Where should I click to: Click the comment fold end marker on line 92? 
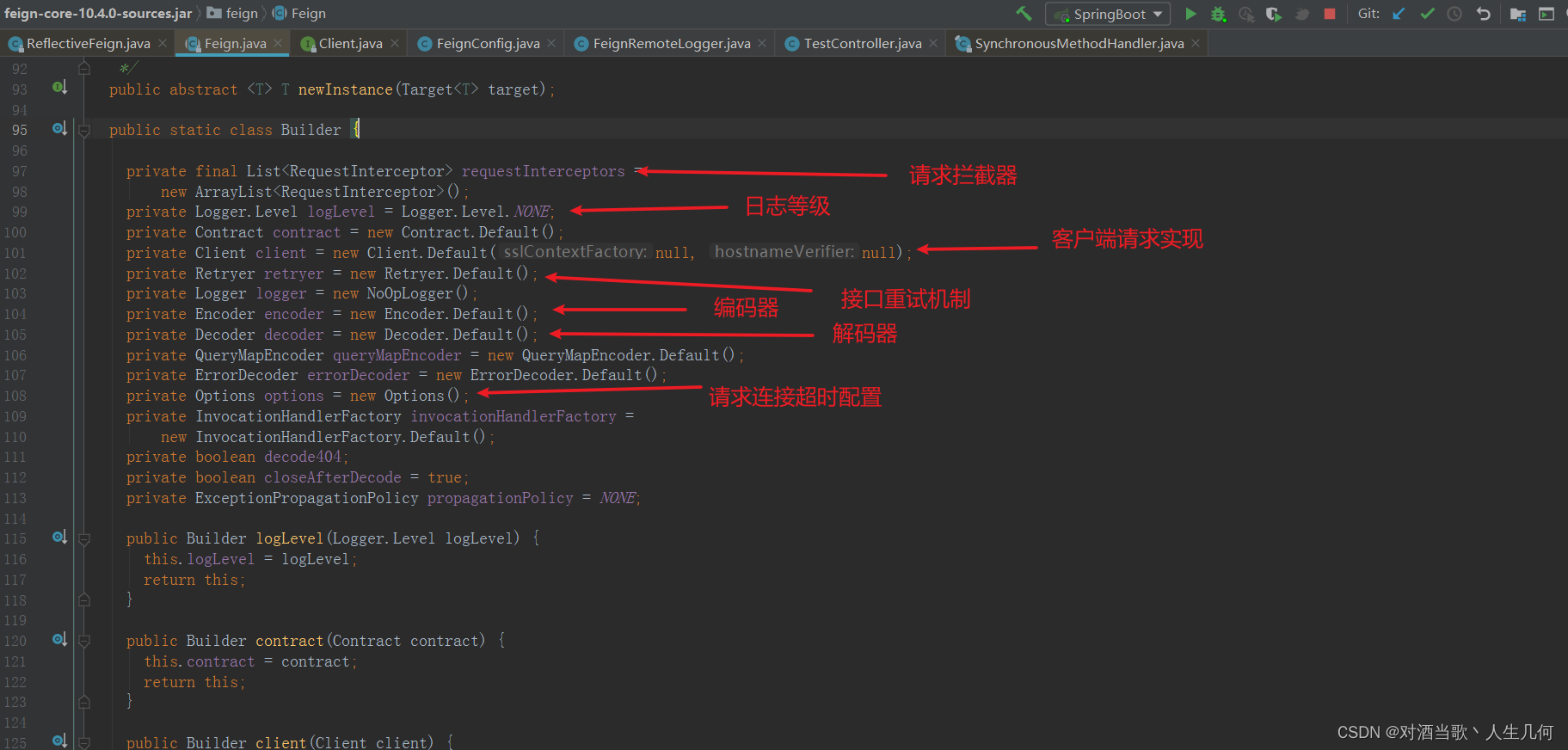(84, 67)
